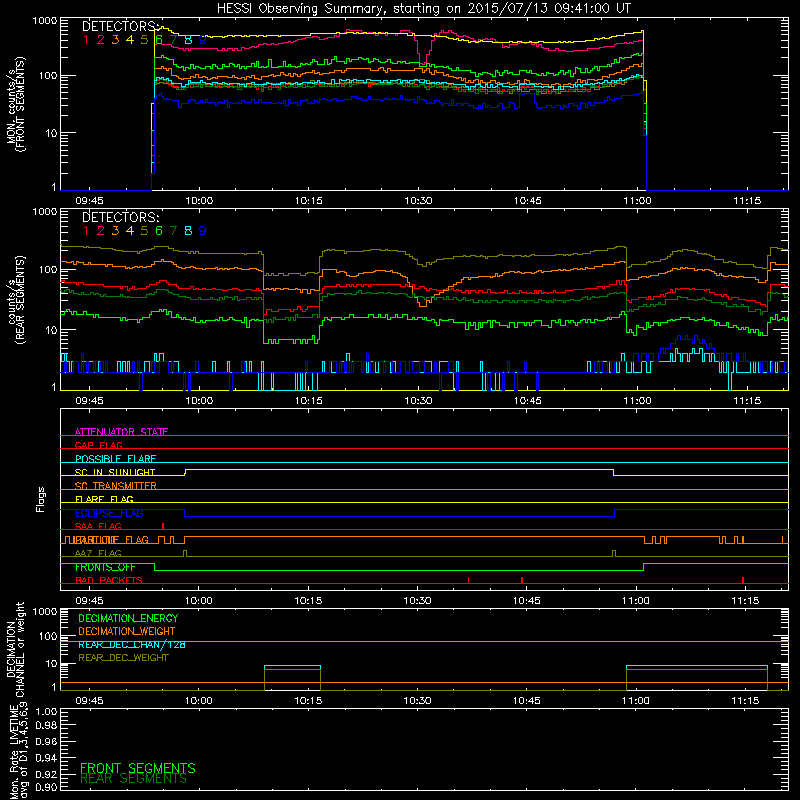Click the 0.92 livetime y-axis tick label
The width and height of the screenshot is (800, 800).
[47, 773]
